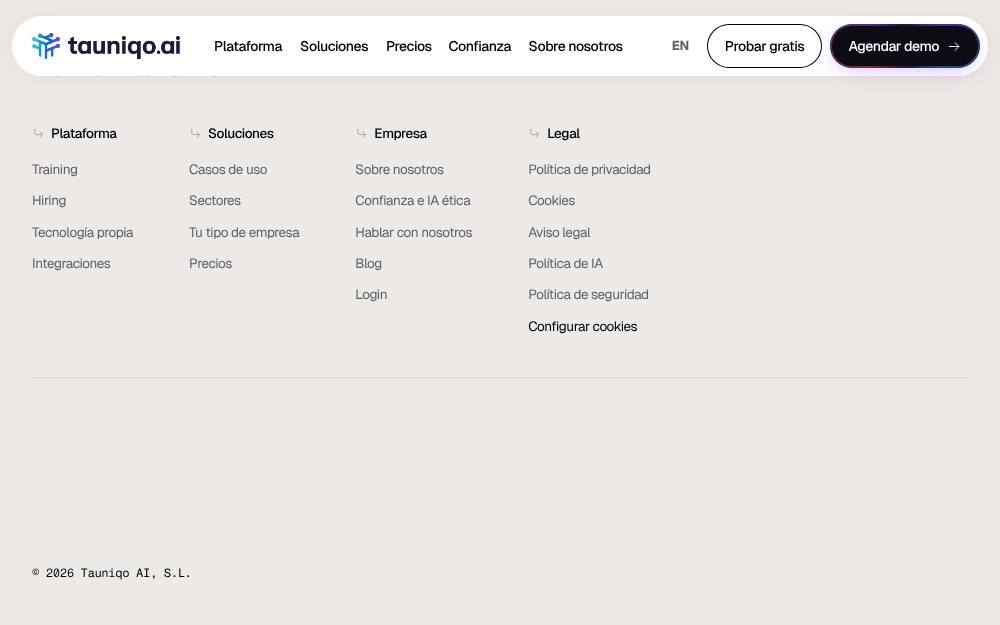Click the Probar gratis button
Image resolution: width=1000 pixels, height=625 pixels.
[764, 46]
